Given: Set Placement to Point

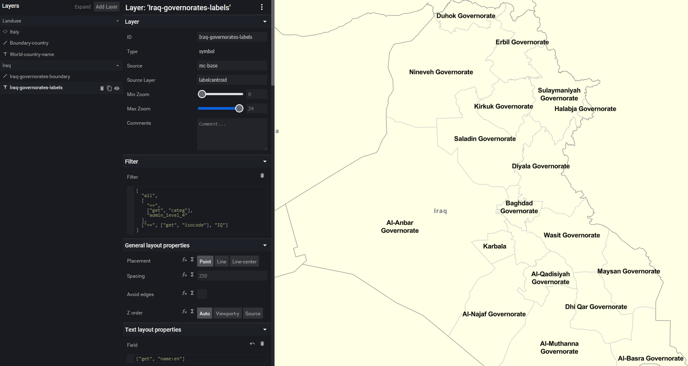Looking at the screenshot, I should [x=205, y=262].
